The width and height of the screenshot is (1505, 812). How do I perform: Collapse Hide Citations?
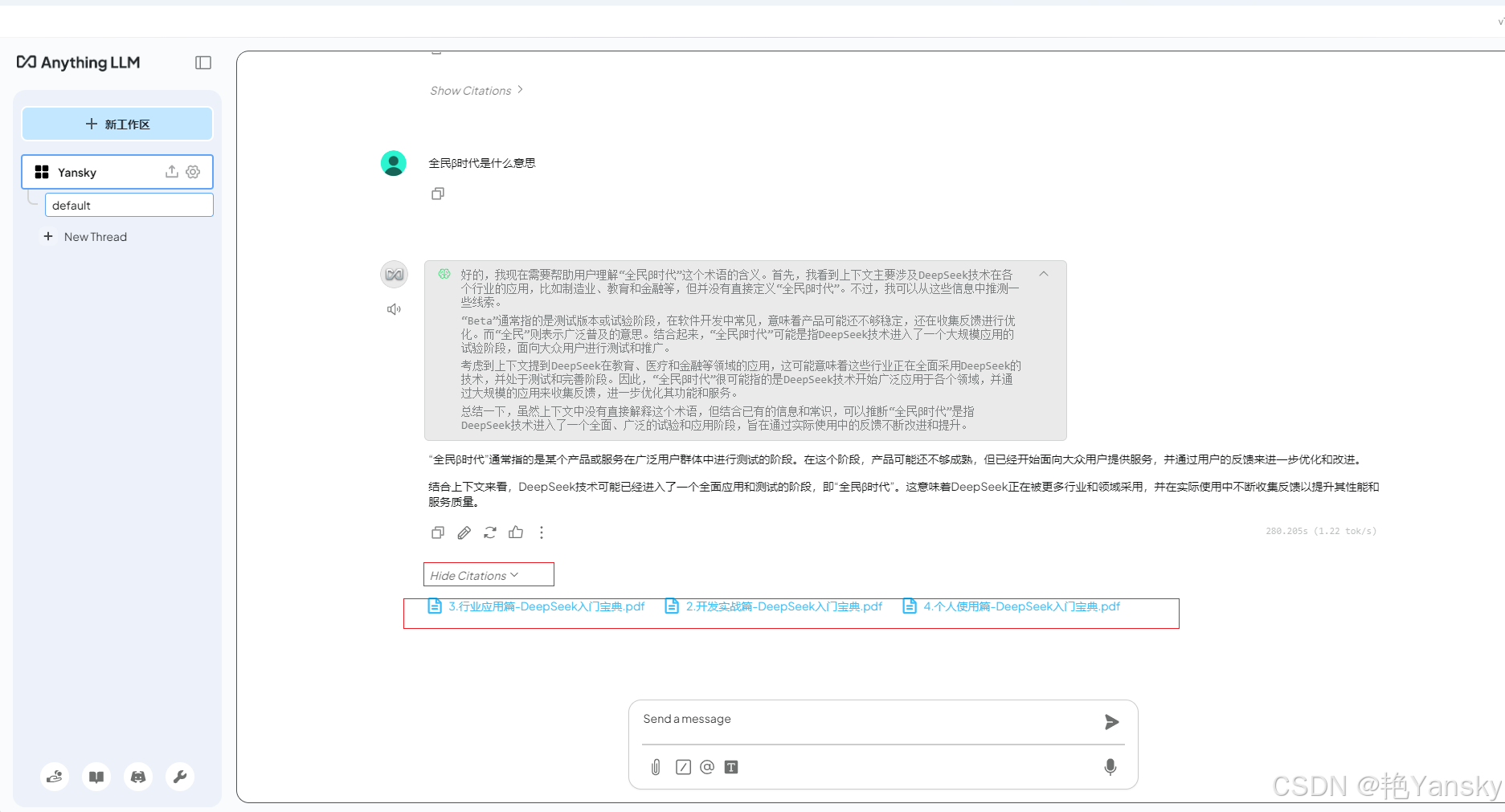pos(475,576)
